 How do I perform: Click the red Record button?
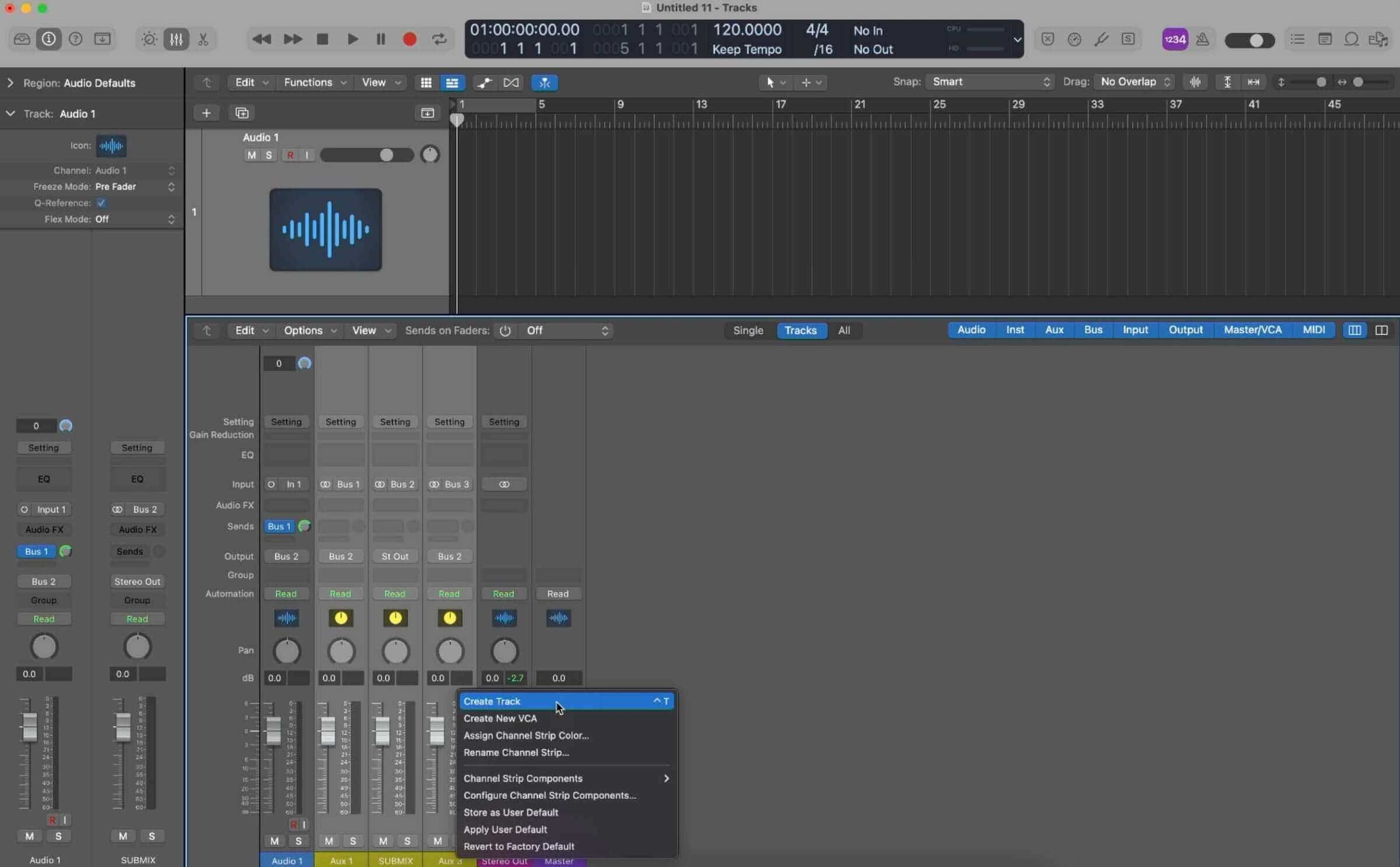(x=409, y=39)
